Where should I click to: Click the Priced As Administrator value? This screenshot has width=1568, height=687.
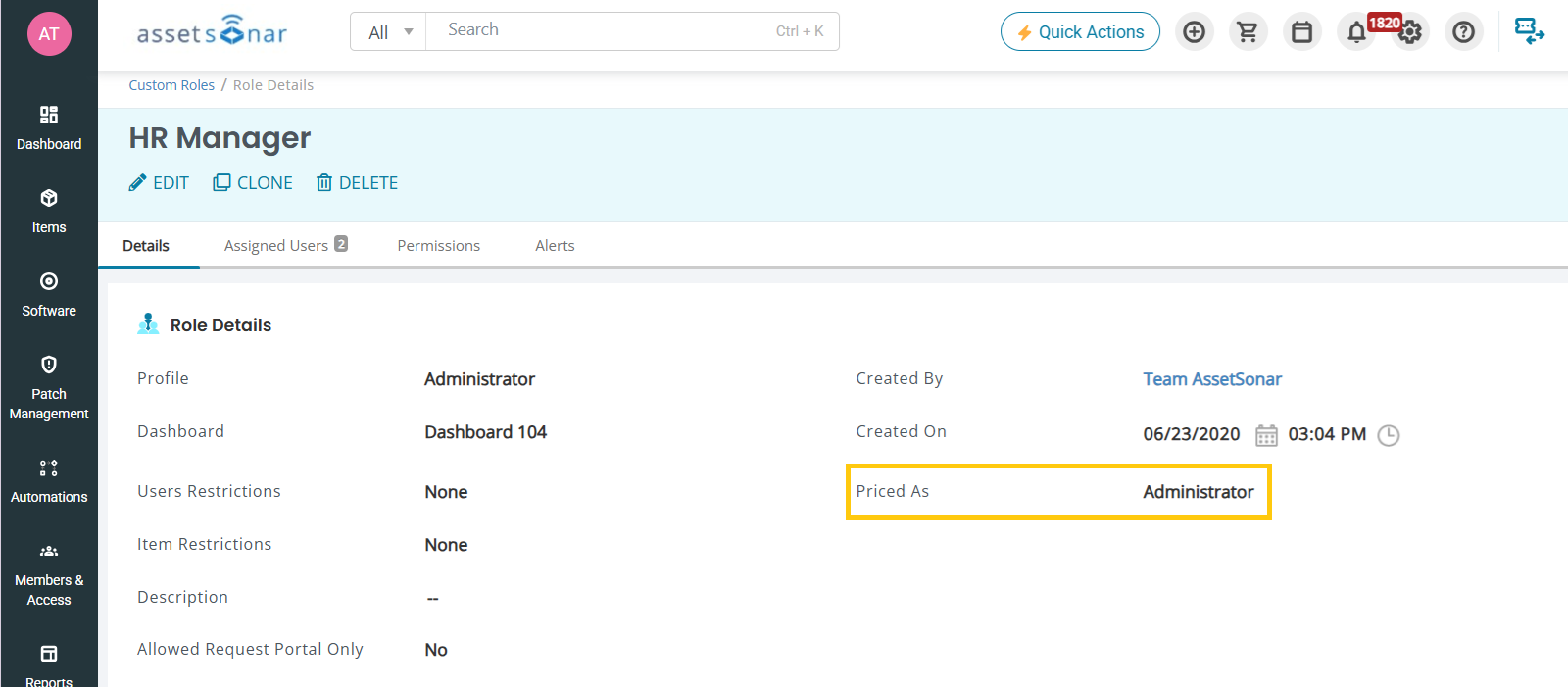(1199, 492)
